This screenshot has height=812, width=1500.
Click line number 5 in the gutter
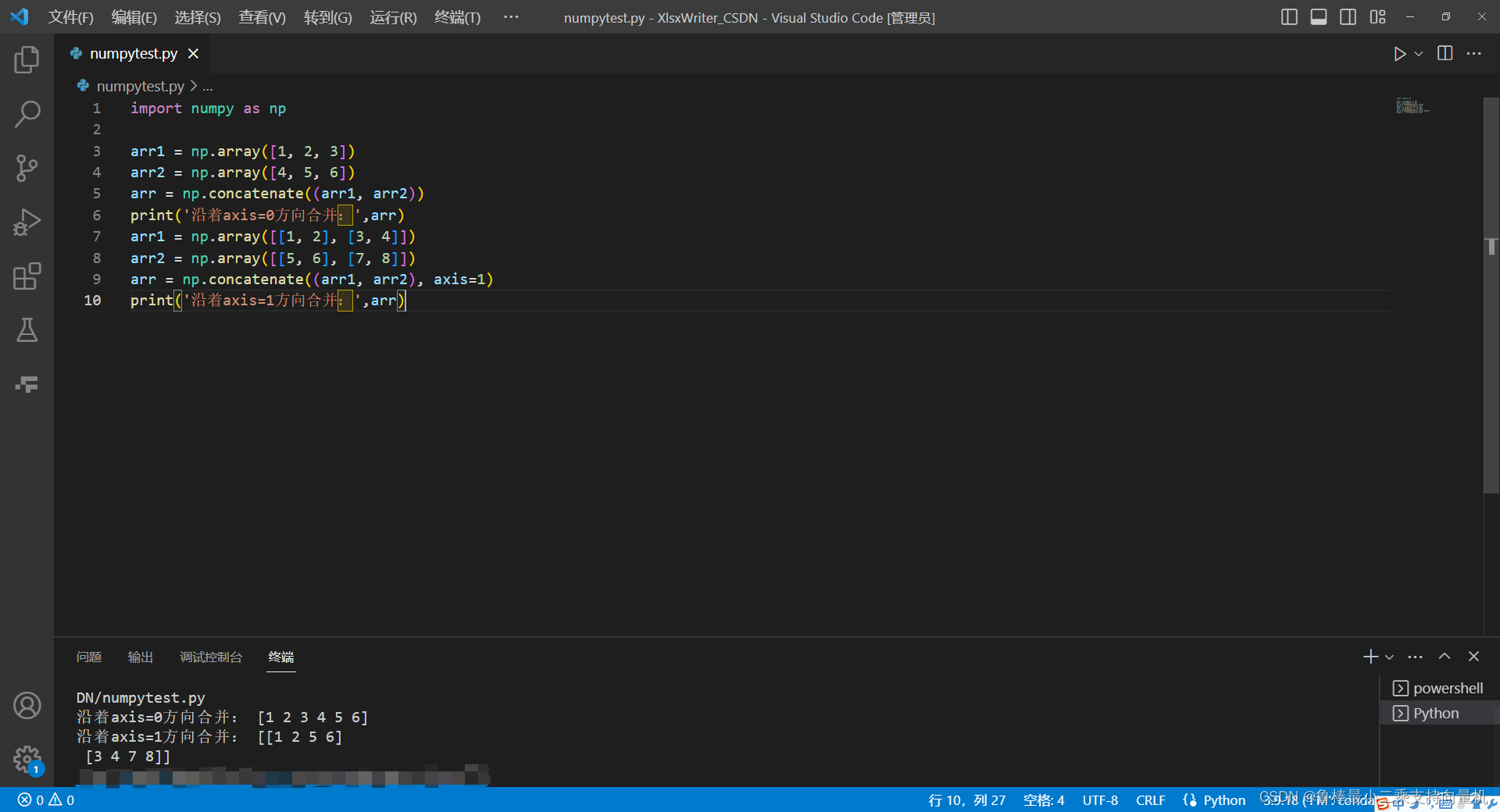pos(97,193)
